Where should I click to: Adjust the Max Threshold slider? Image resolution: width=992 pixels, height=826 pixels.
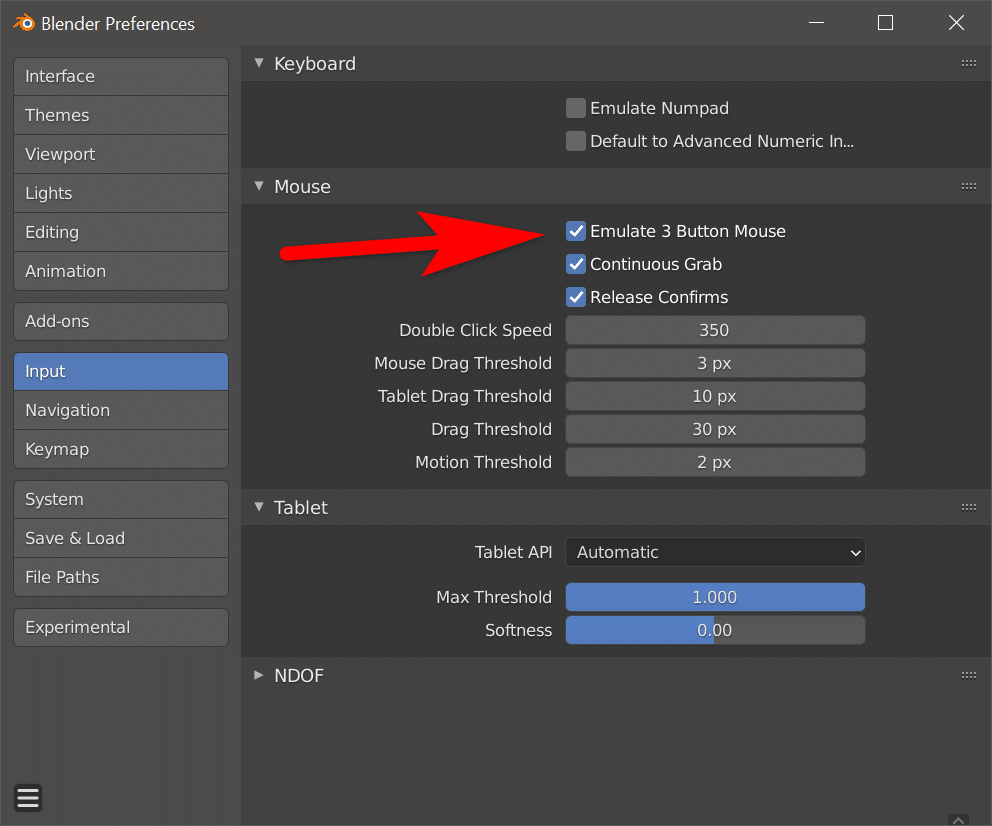coord(715,597)
